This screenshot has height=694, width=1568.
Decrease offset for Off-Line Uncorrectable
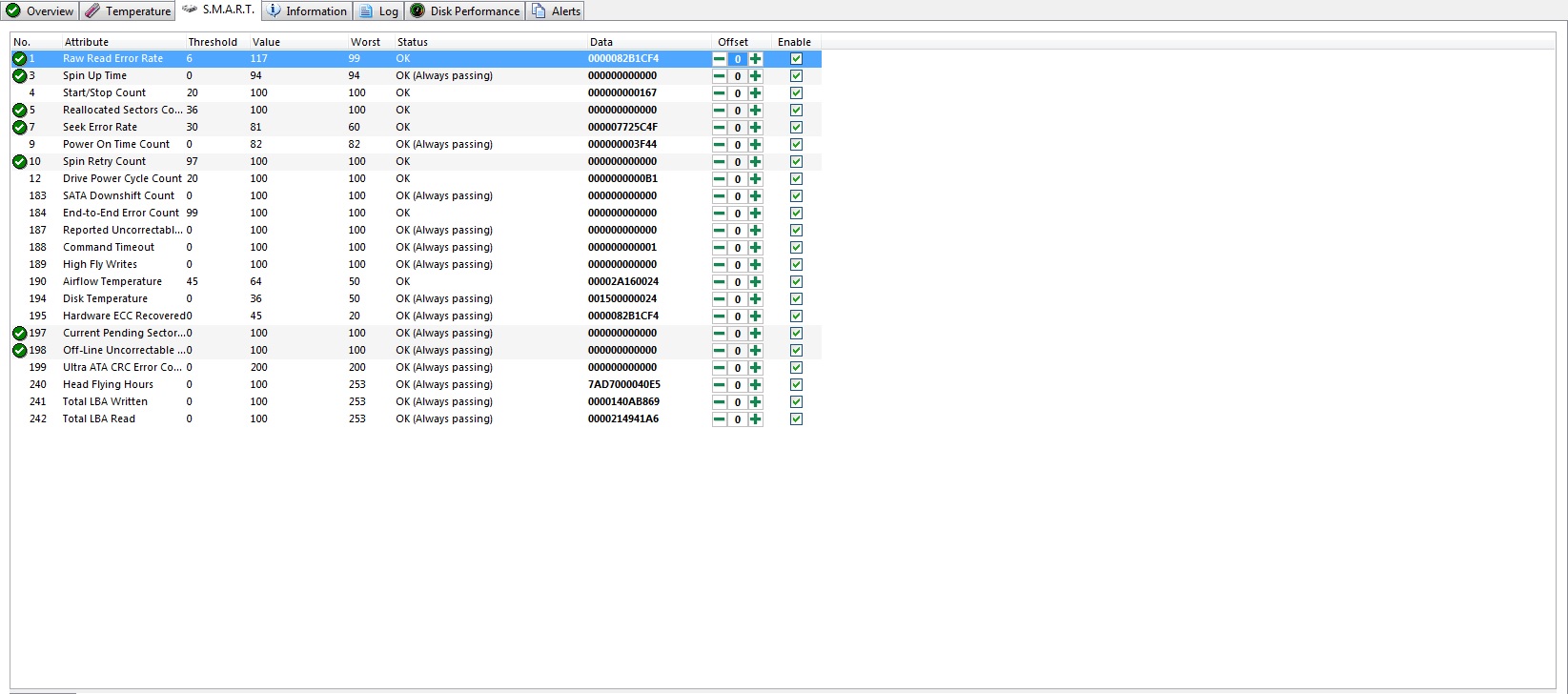pyautogui.click(x=720, y=351)
